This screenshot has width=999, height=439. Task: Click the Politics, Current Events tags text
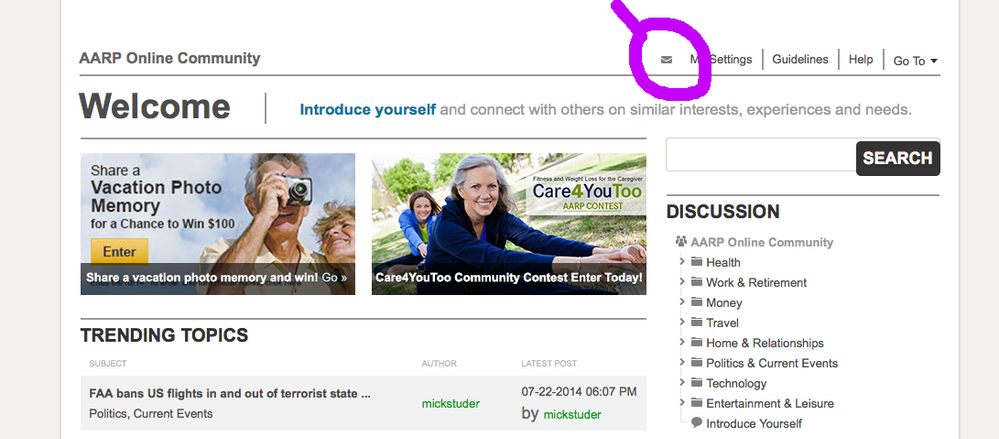pos(151,414)
